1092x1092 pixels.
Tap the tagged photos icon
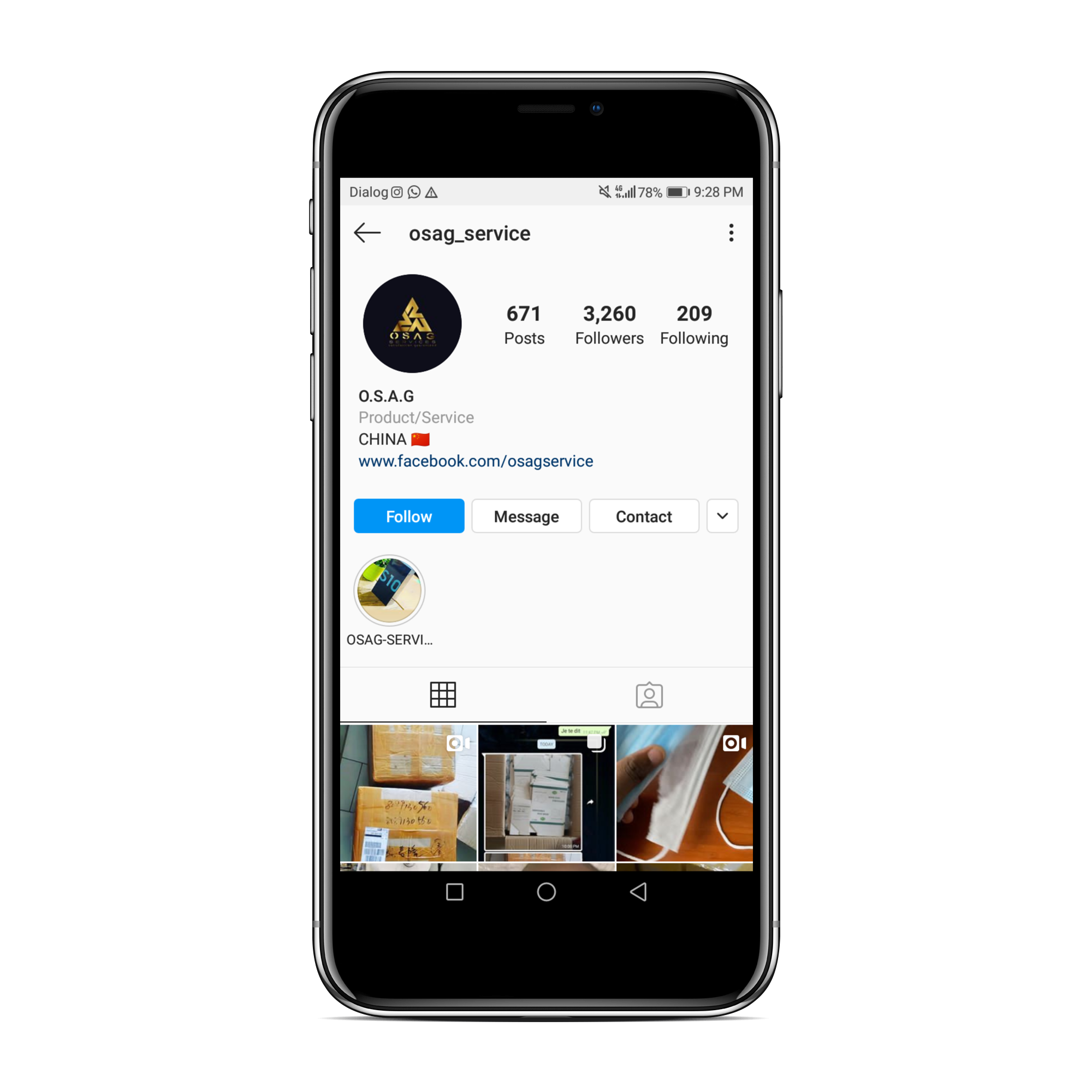(x=649, y=694)
